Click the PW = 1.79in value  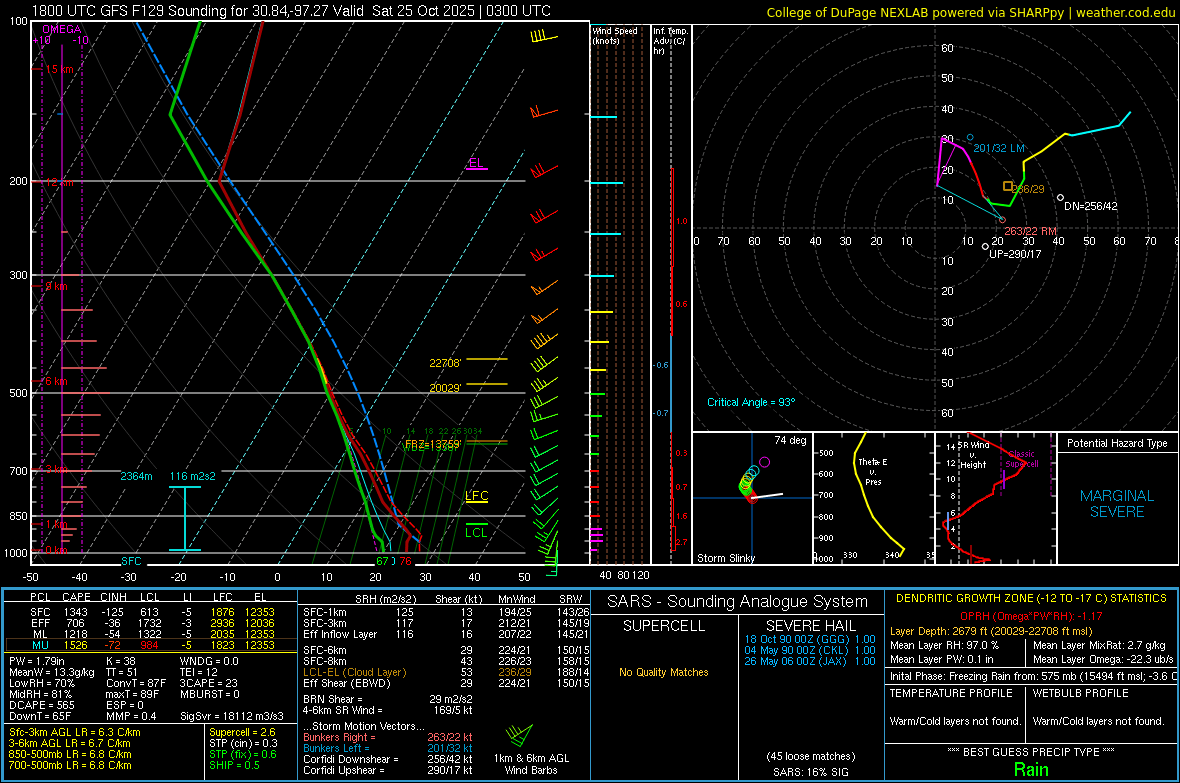pyautogui.click(x=37, y=661)
